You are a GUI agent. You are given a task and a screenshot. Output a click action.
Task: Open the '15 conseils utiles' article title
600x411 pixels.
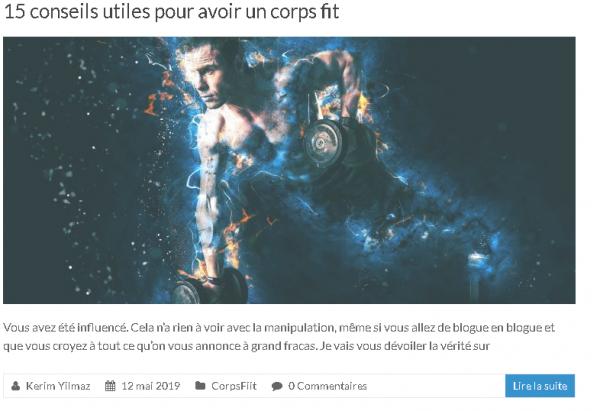(x=171, y=11)
